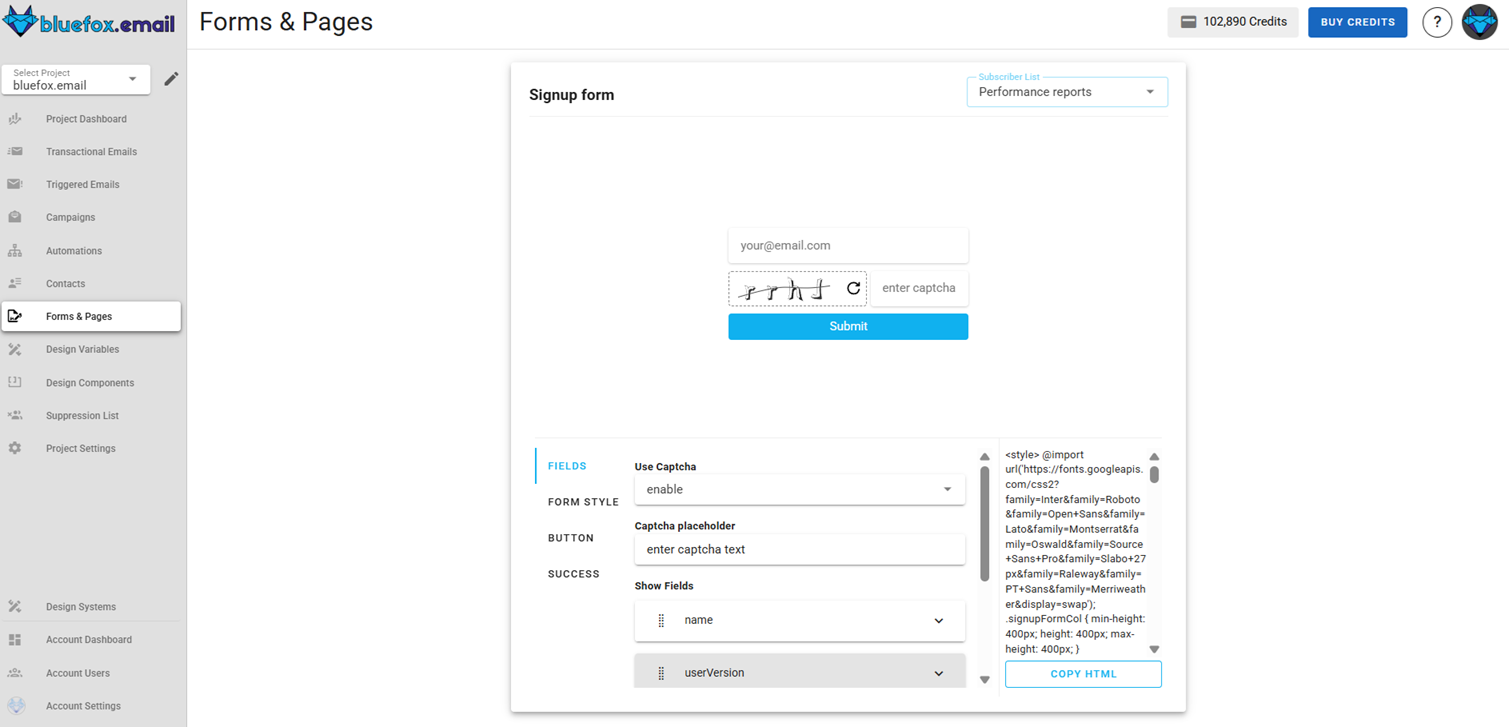The width and height of the screenshot is (1509, 727).
Task: Click the BUY CREDITS button
Action: click(1357, 21)
